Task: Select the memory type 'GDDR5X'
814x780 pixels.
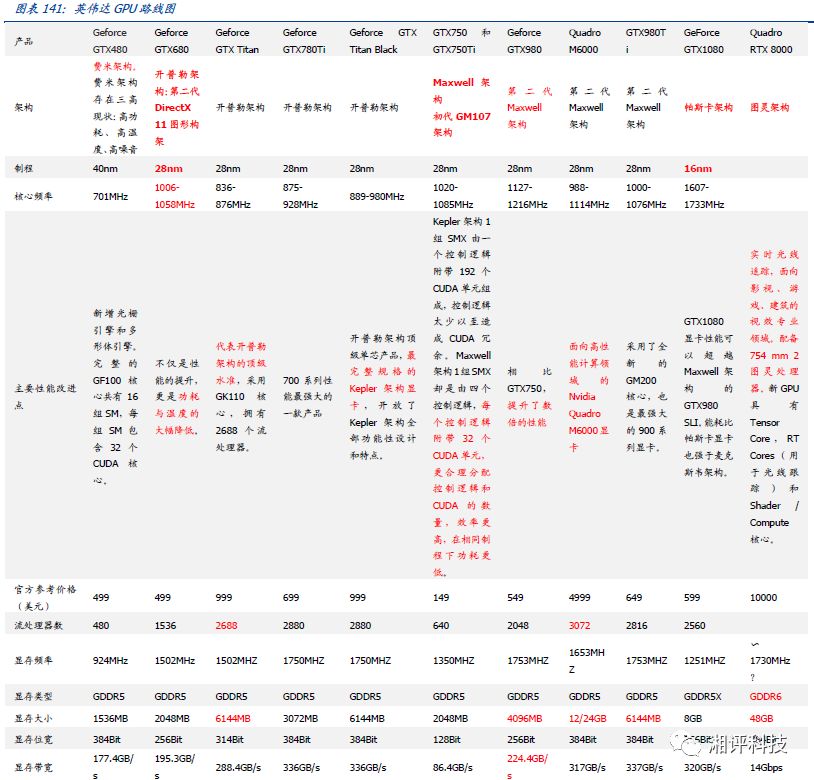Action: click(x=703, y=696)
